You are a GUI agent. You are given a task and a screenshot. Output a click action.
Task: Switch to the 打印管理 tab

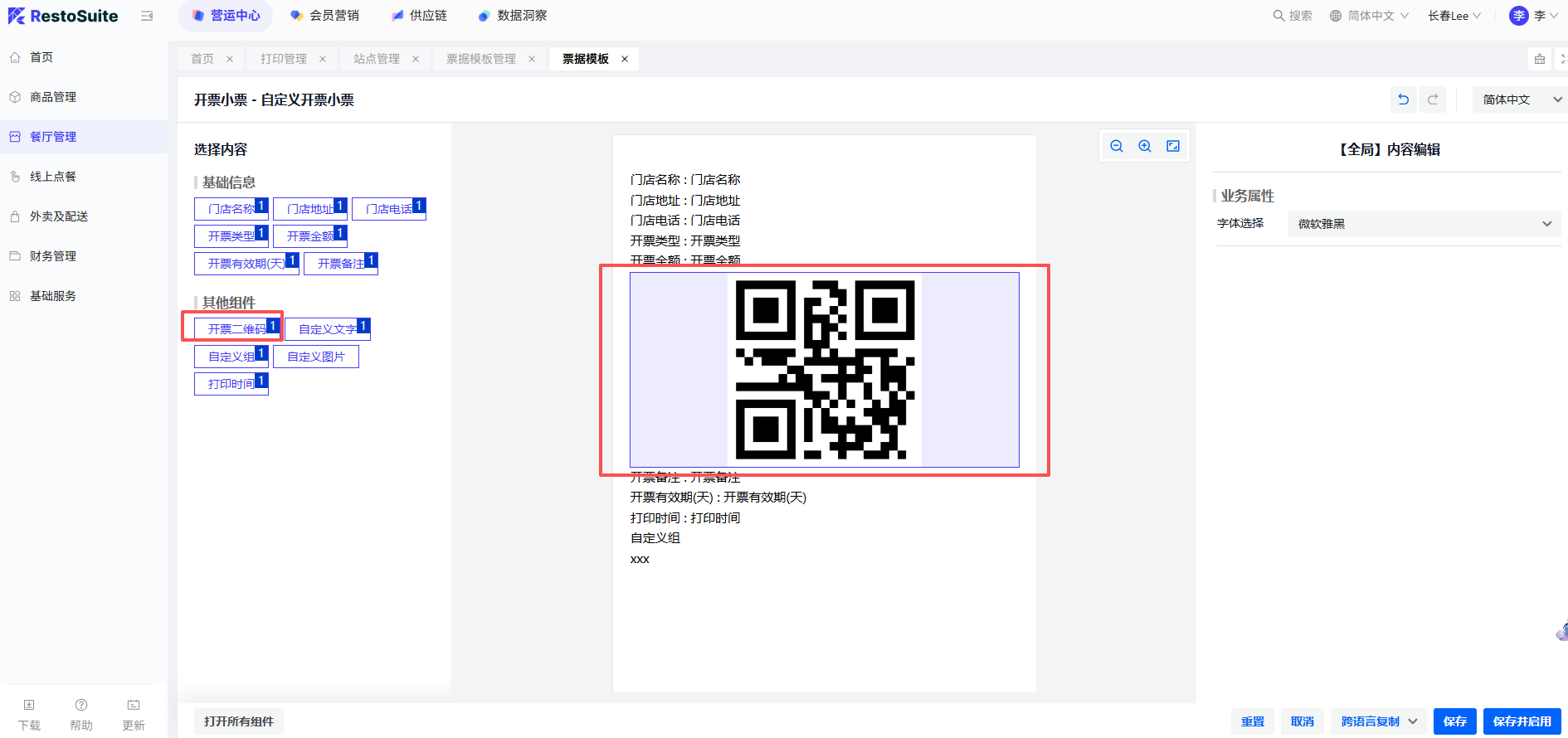(x=284, y=59)
